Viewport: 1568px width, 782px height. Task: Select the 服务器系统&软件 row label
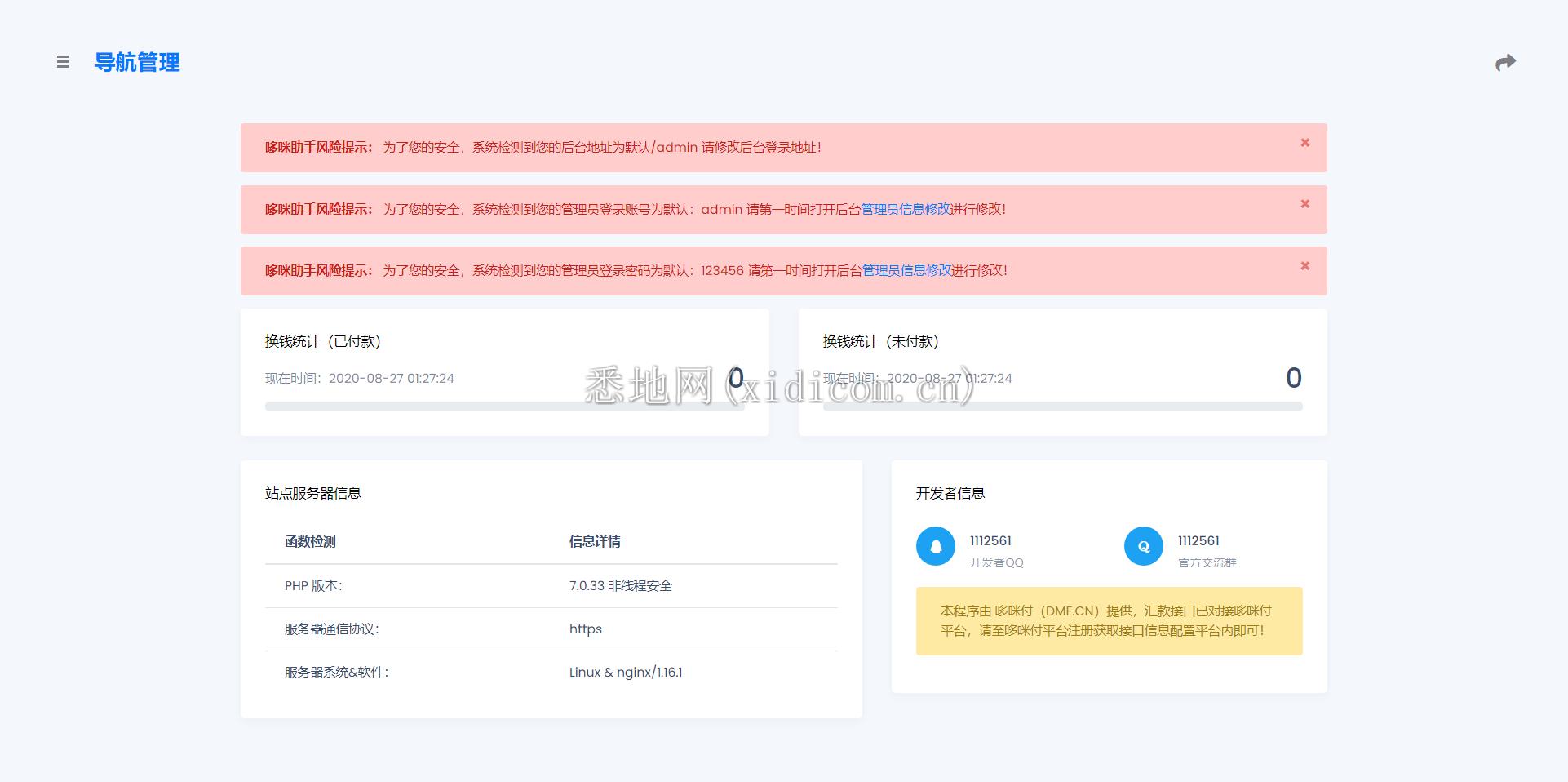(x=336, y=672)
